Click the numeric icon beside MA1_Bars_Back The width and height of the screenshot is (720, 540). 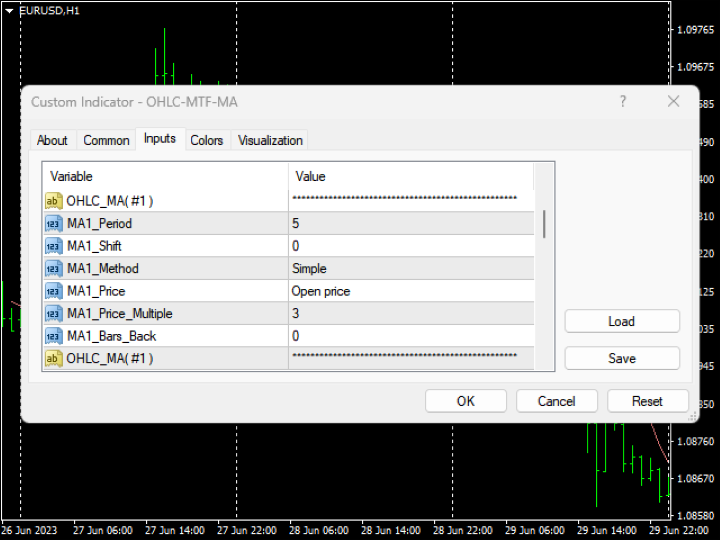(54, 336)
